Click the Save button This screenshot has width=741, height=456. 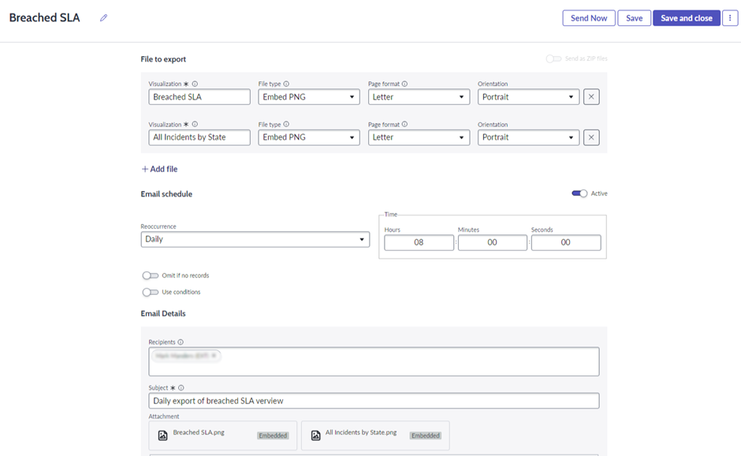[634, 18]
